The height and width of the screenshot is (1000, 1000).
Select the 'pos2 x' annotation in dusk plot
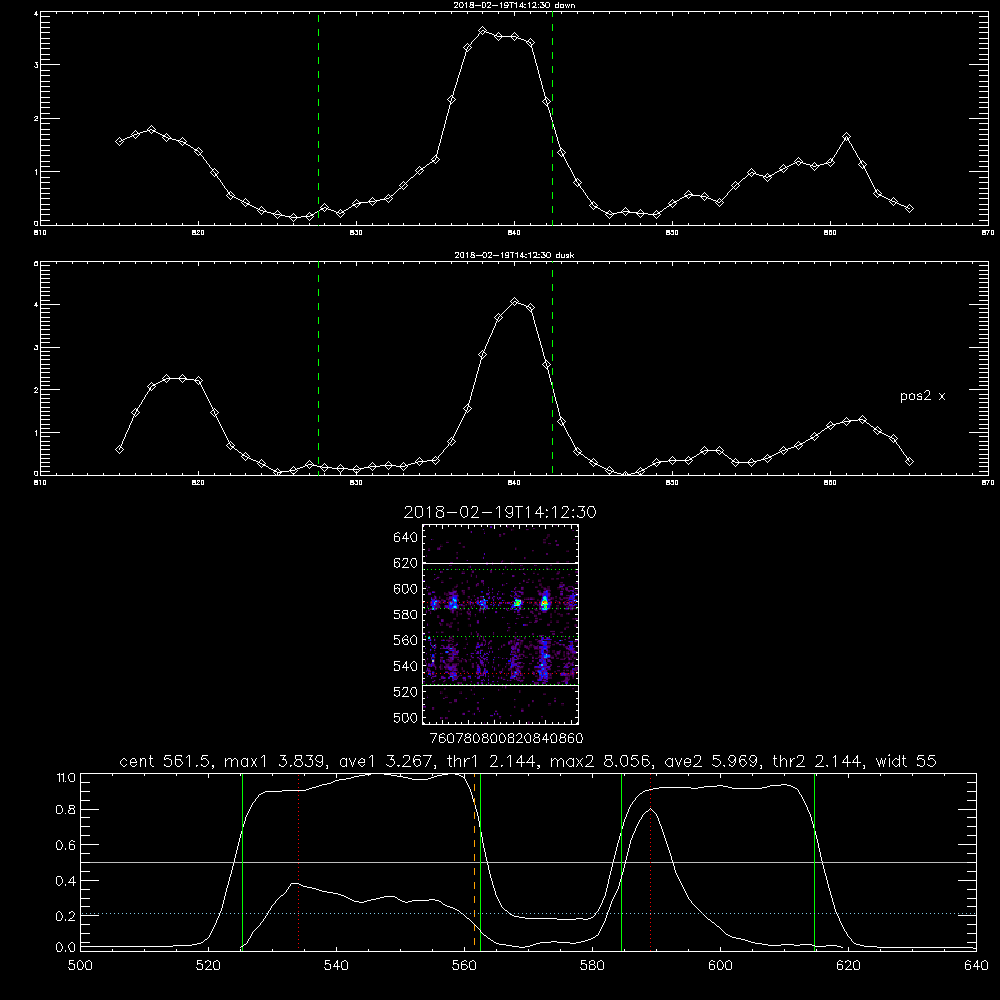tap(922, 396)
